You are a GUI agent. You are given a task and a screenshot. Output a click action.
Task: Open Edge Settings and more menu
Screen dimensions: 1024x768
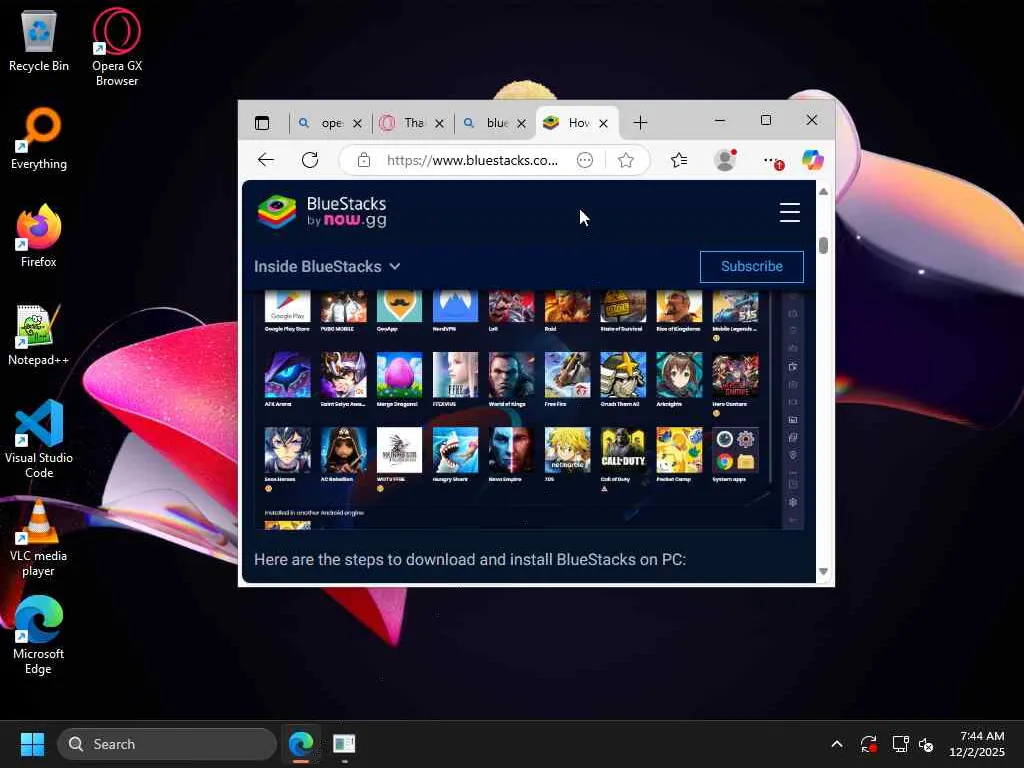(x=772, y=161)
